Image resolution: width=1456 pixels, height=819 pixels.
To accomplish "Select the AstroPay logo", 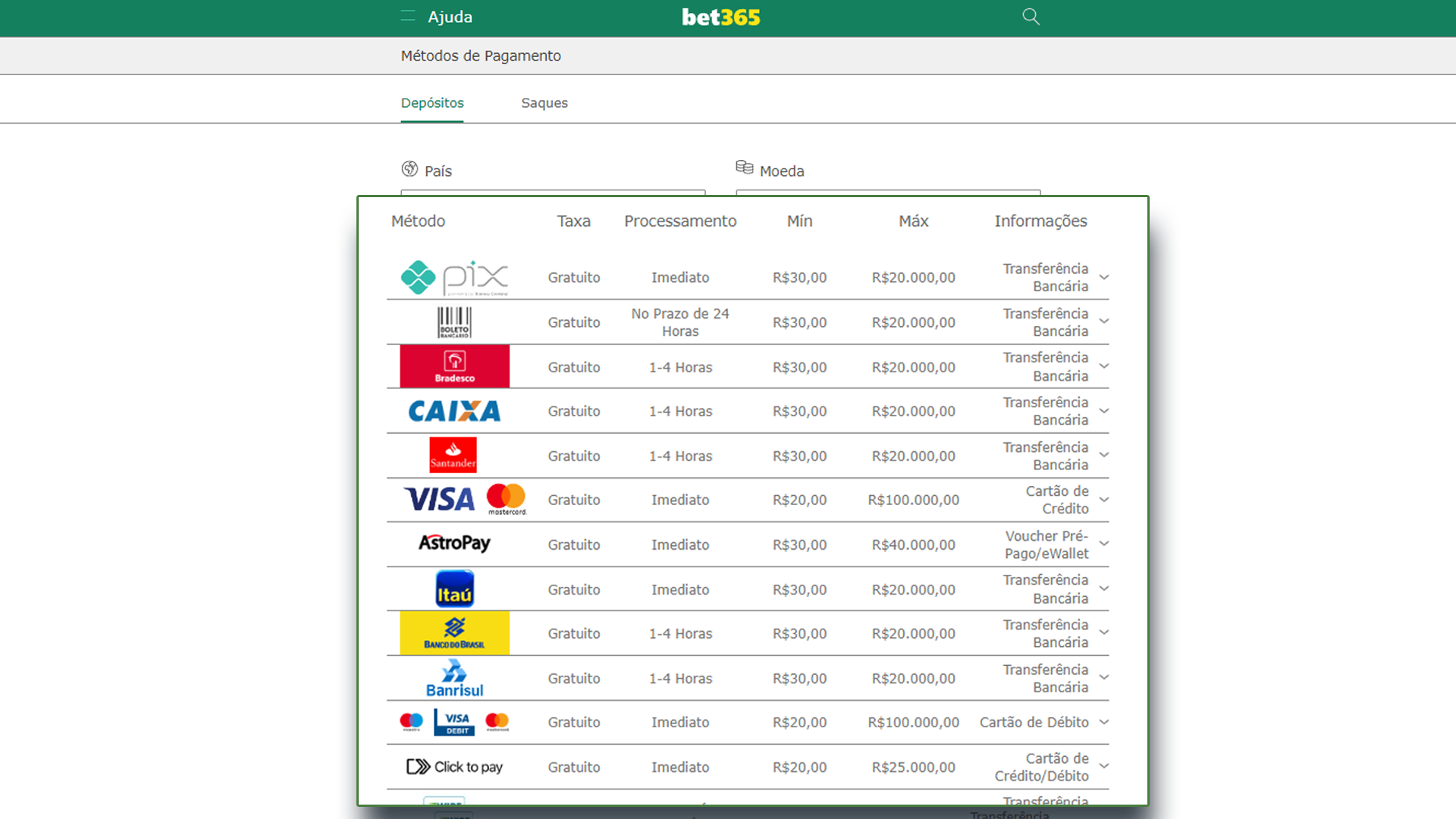I will [454, 543].
